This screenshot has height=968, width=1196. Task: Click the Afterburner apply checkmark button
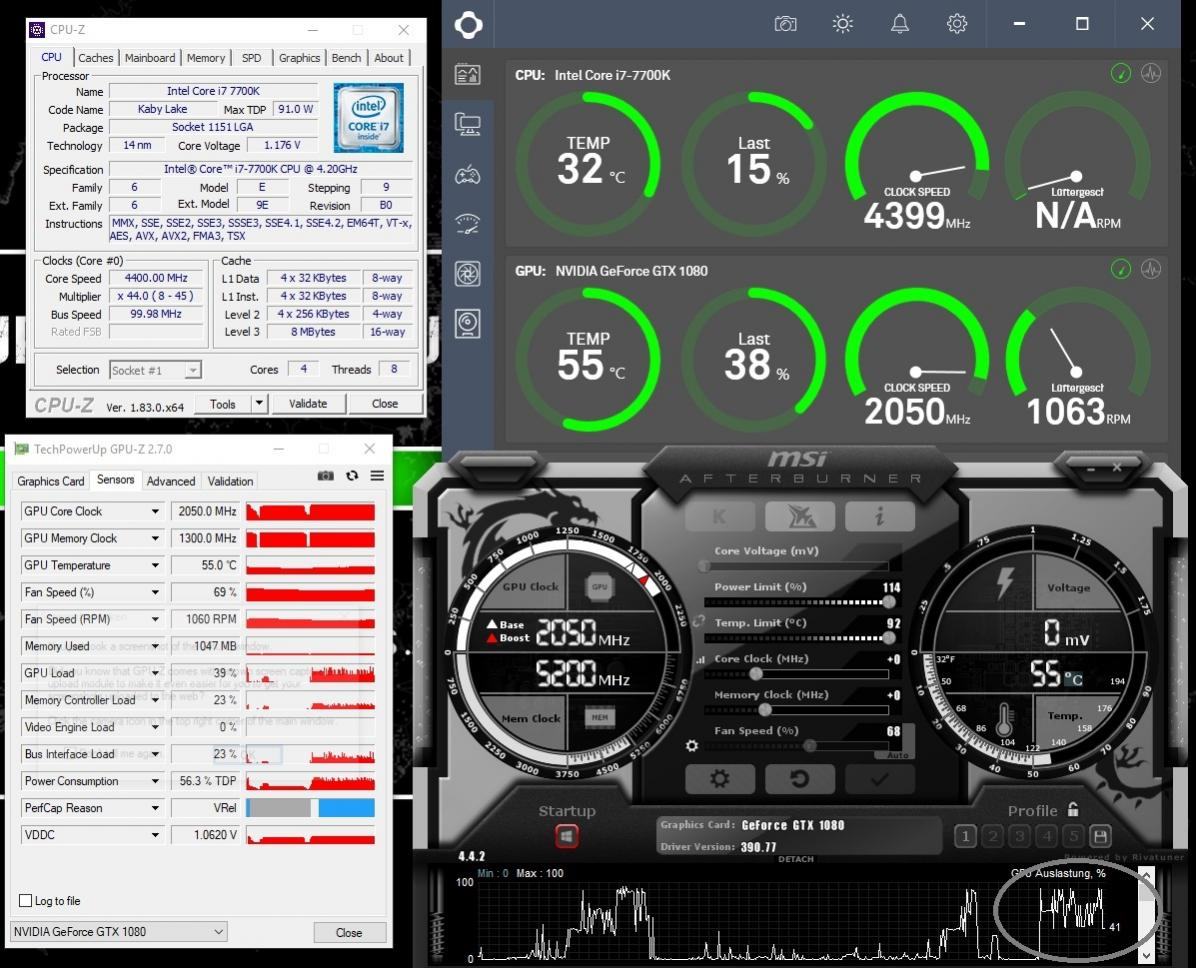tap(879, 779)
